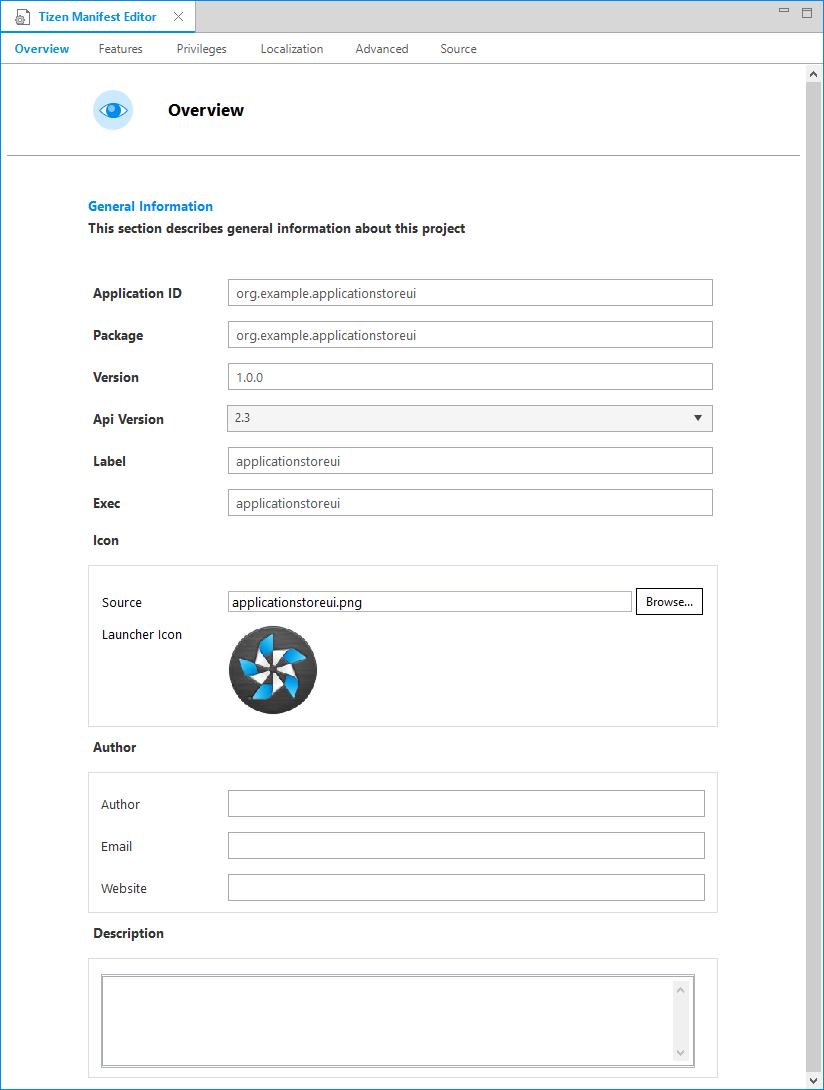The height and width of the screenshot is (1090, 824).
Task: Open the Api Version combo box arrow
Action: [697, 418]
